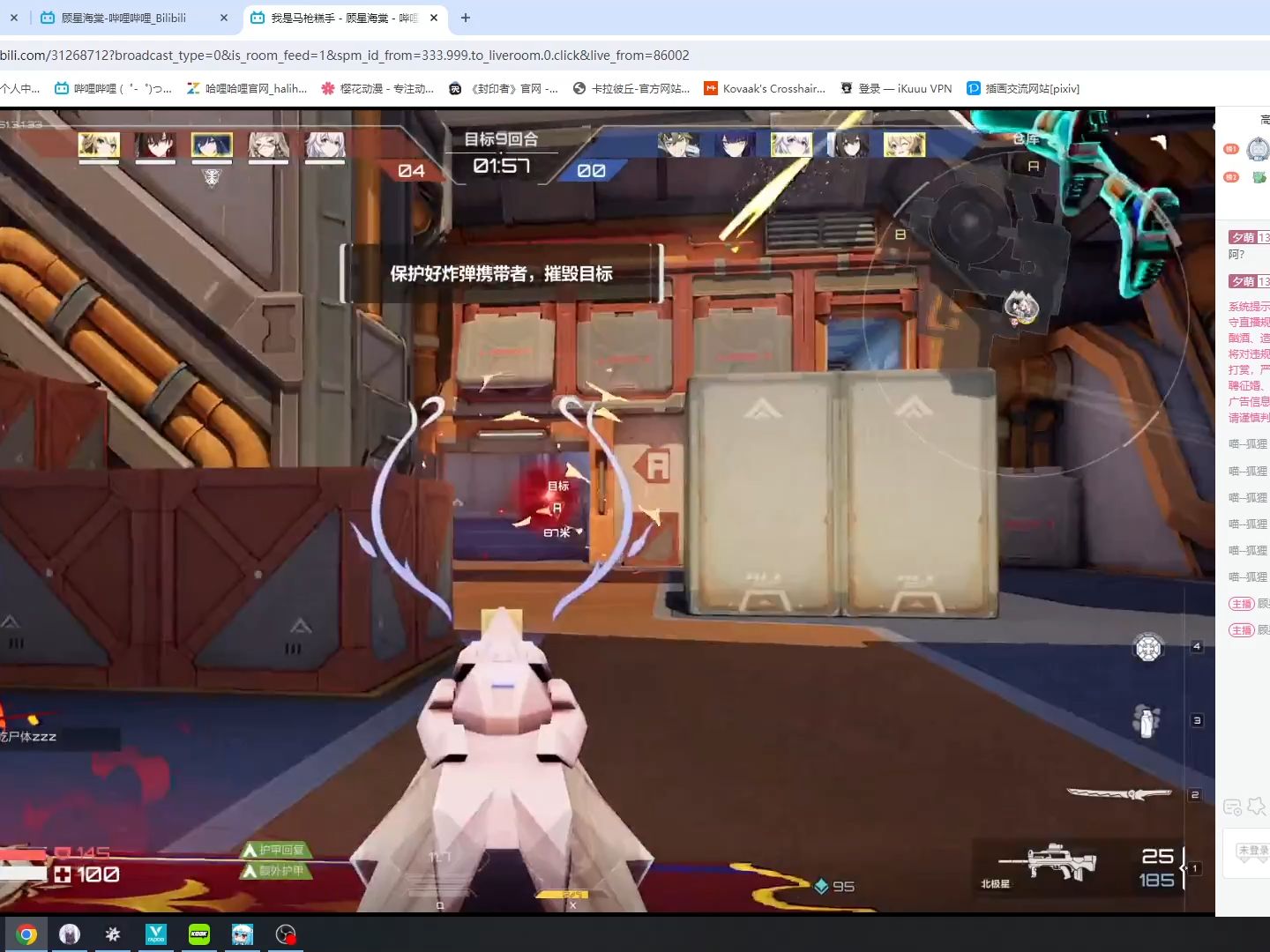Click the red target A marker

pyautogui.click(x=556, y=509)
